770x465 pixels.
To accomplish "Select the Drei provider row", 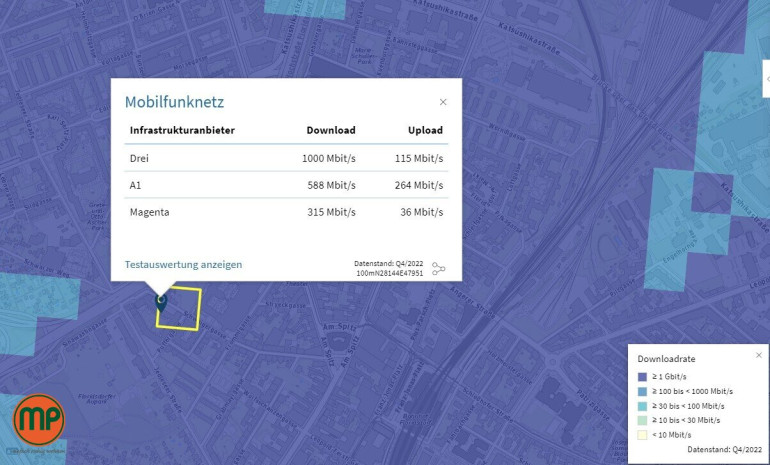I will [x=286, y=158].
